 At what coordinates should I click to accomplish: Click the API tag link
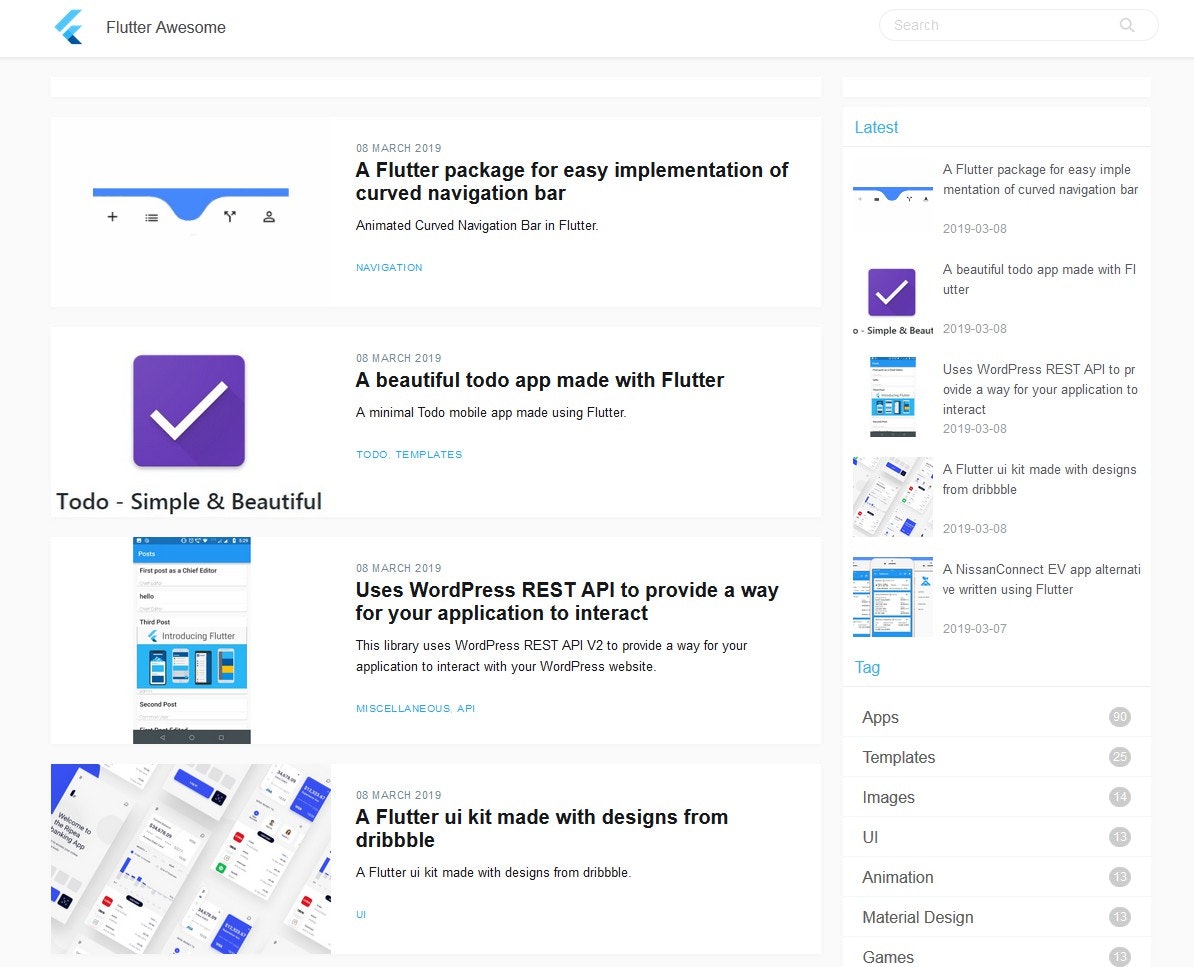point(465,708)
